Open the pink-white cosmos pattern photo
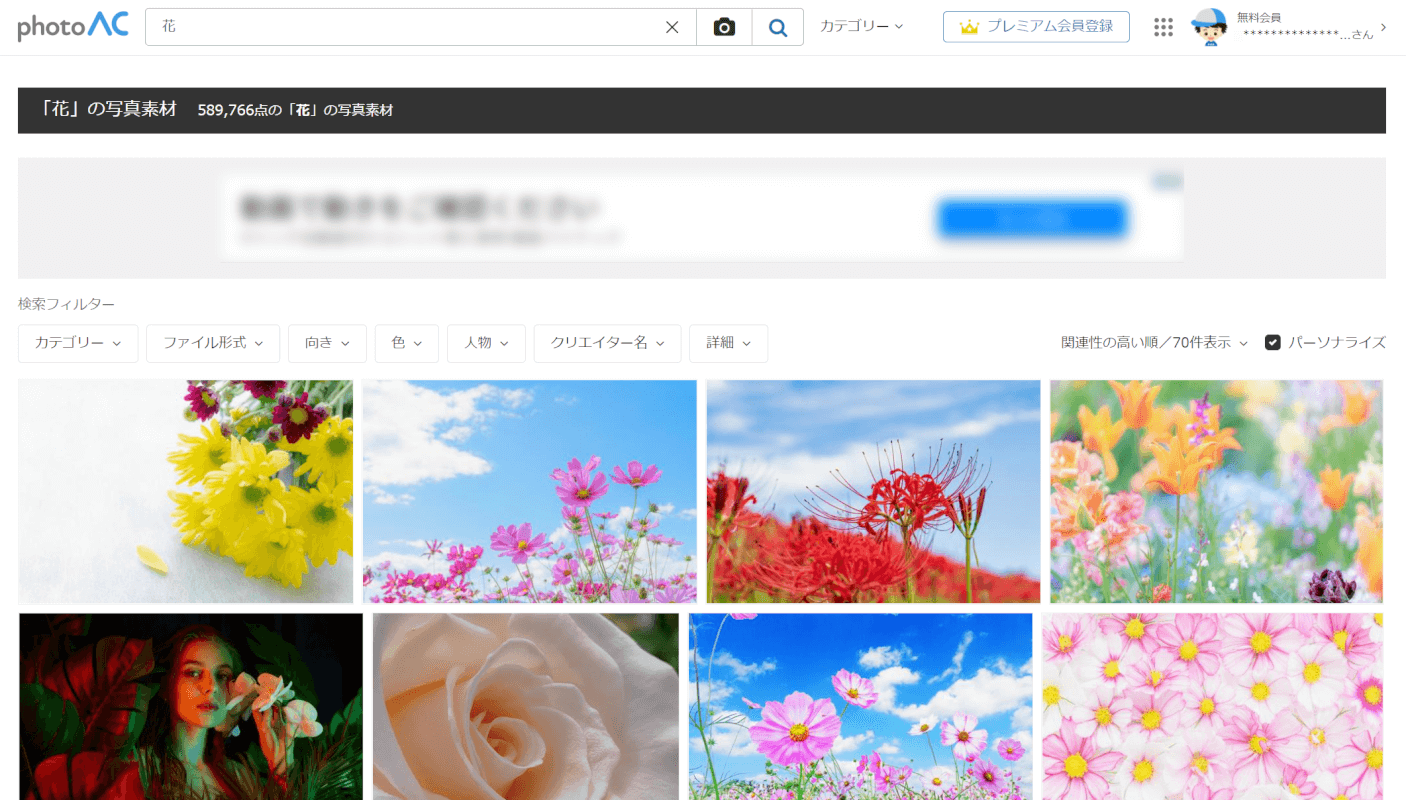The image size is (1406, 800). pos(1212,706)
